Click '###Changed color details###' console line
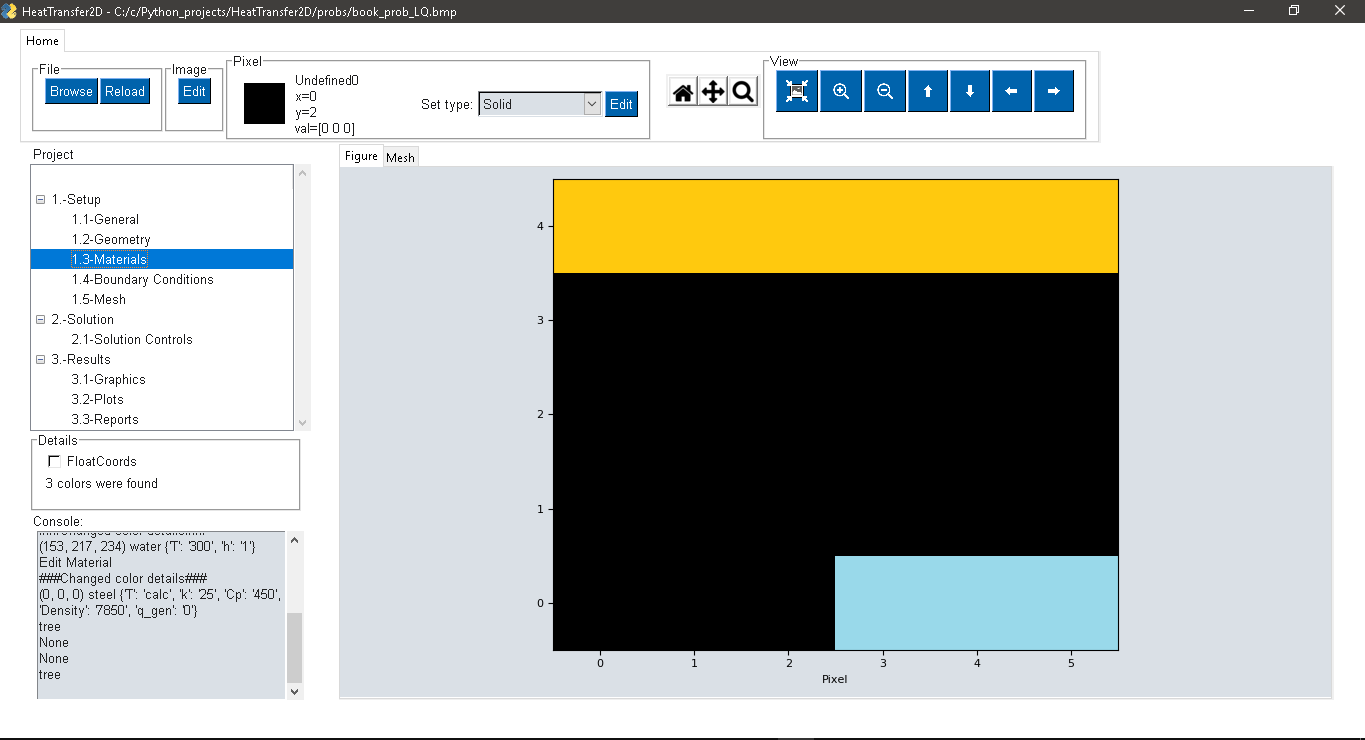 point(122,579)
